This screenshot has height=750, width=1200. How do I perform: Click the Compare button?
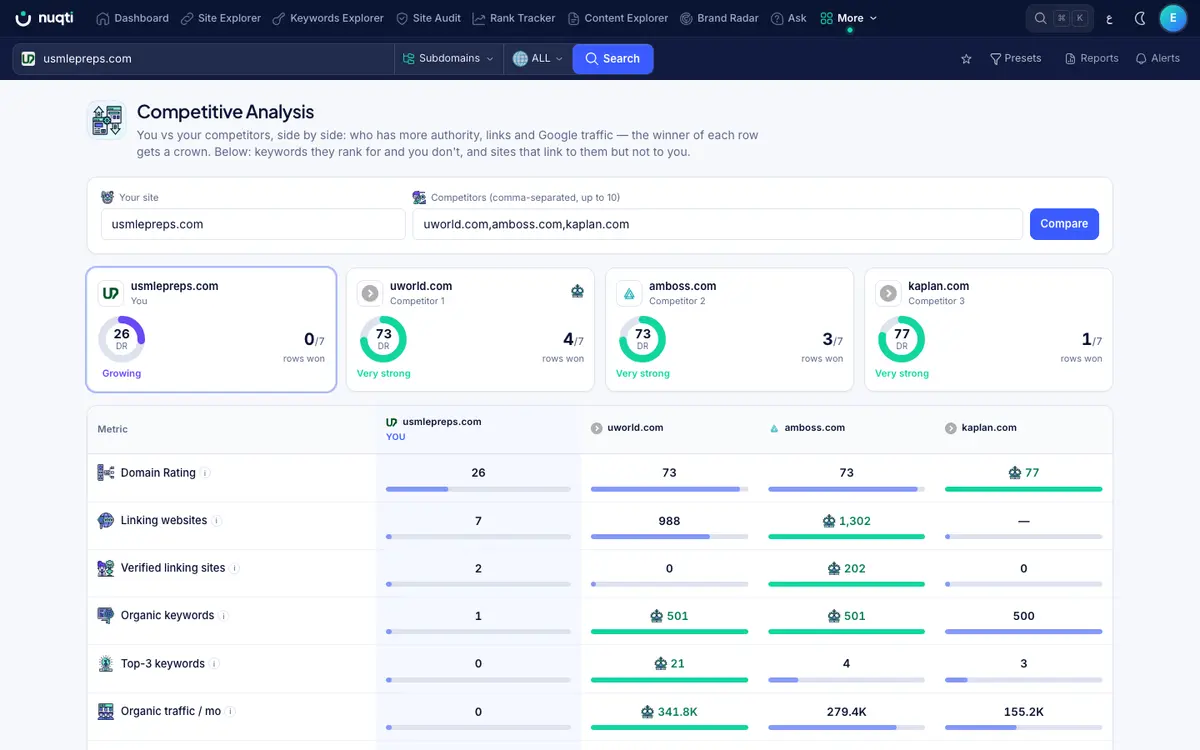click(1064, 224)
